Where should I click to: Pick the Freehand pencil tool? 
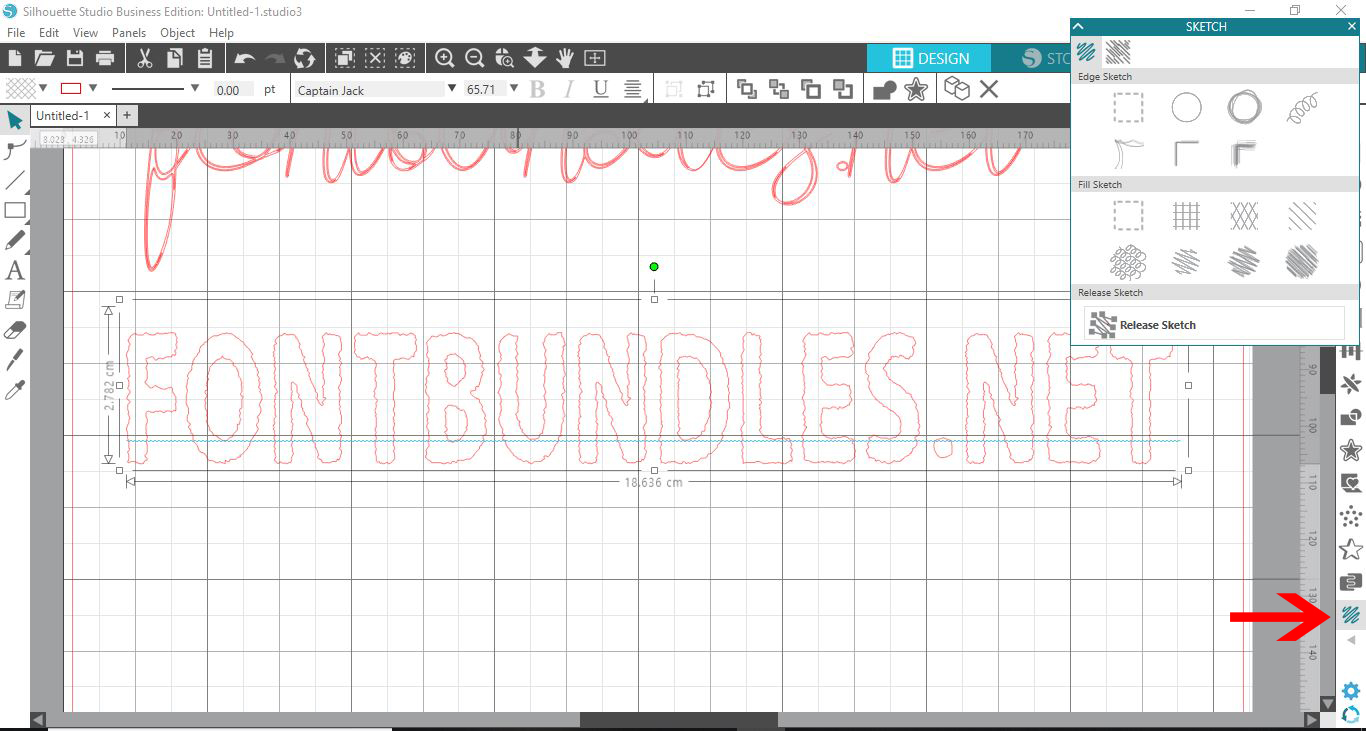(15, 240)
